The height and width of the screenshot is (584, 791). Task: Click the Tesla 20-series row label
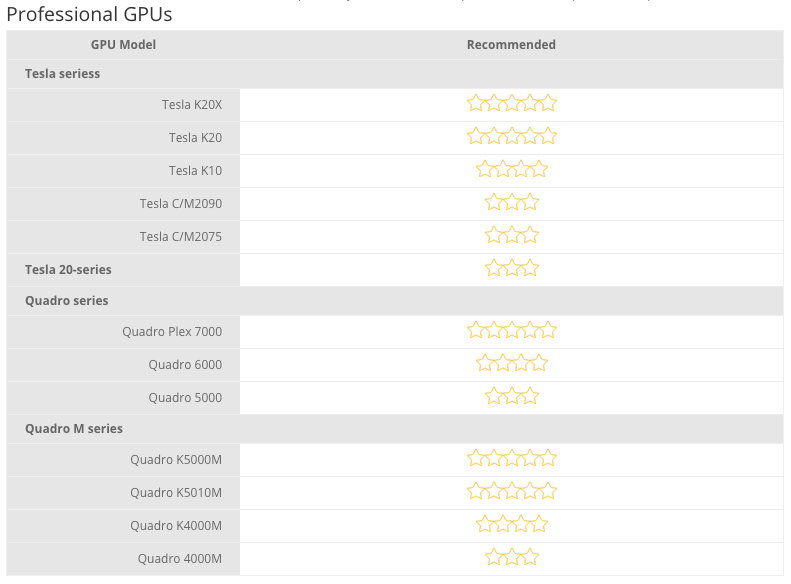68,270
